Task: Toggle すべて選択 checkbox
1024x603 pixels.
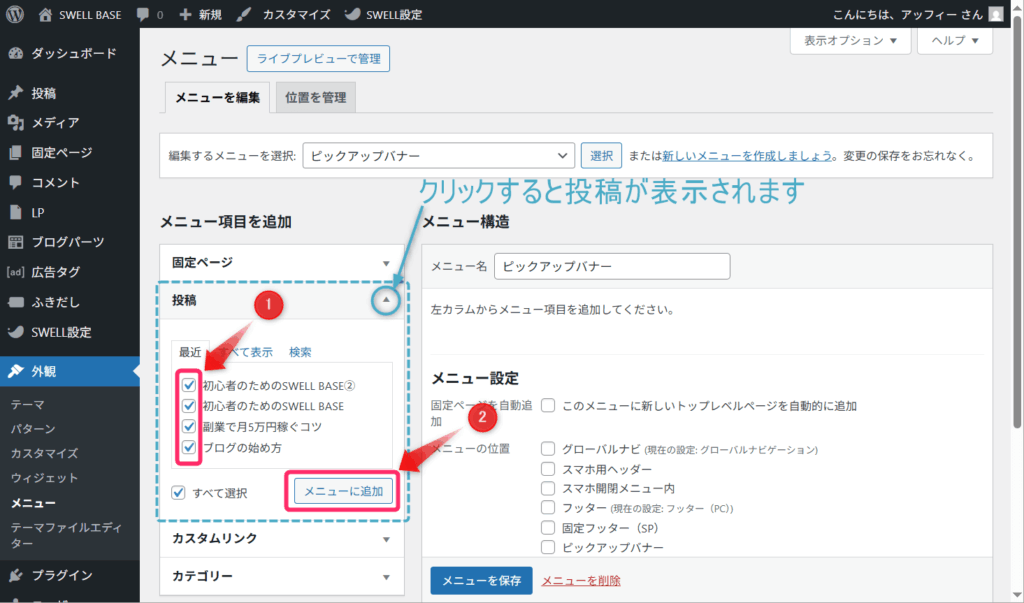Action: click(x=178, y=493)
